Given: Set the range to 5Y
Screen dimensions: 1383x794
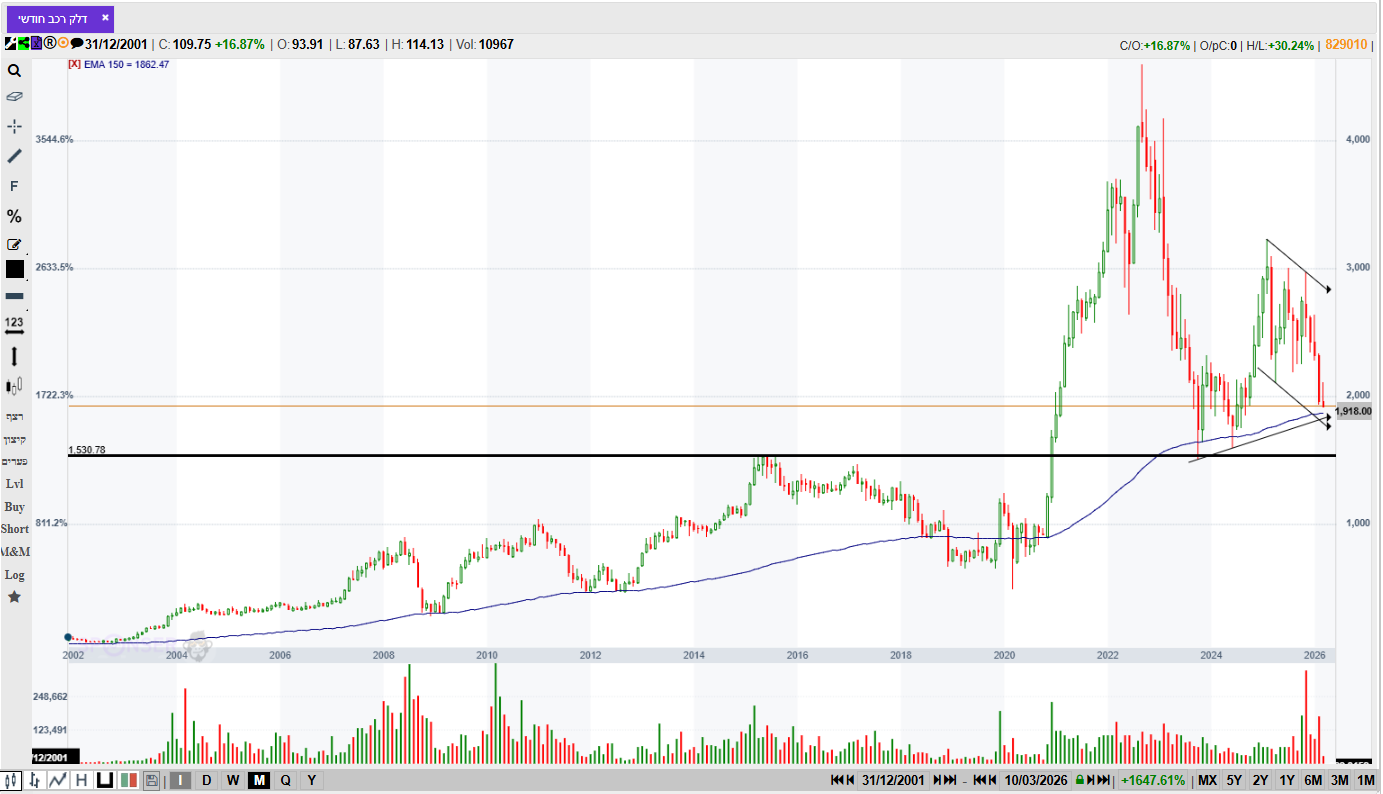Looking at the screenshot, I should click(1234, 780).
